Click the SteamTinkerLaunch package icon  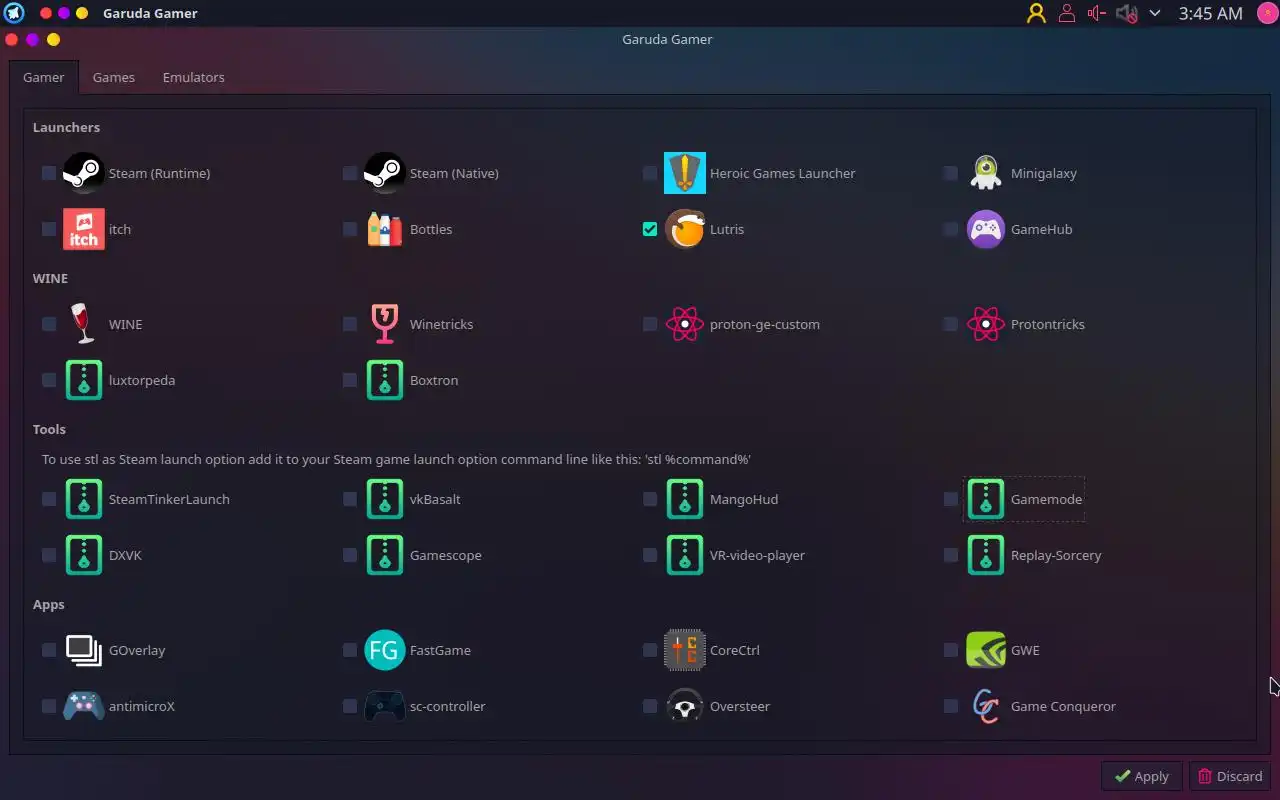tap(83, 499)
